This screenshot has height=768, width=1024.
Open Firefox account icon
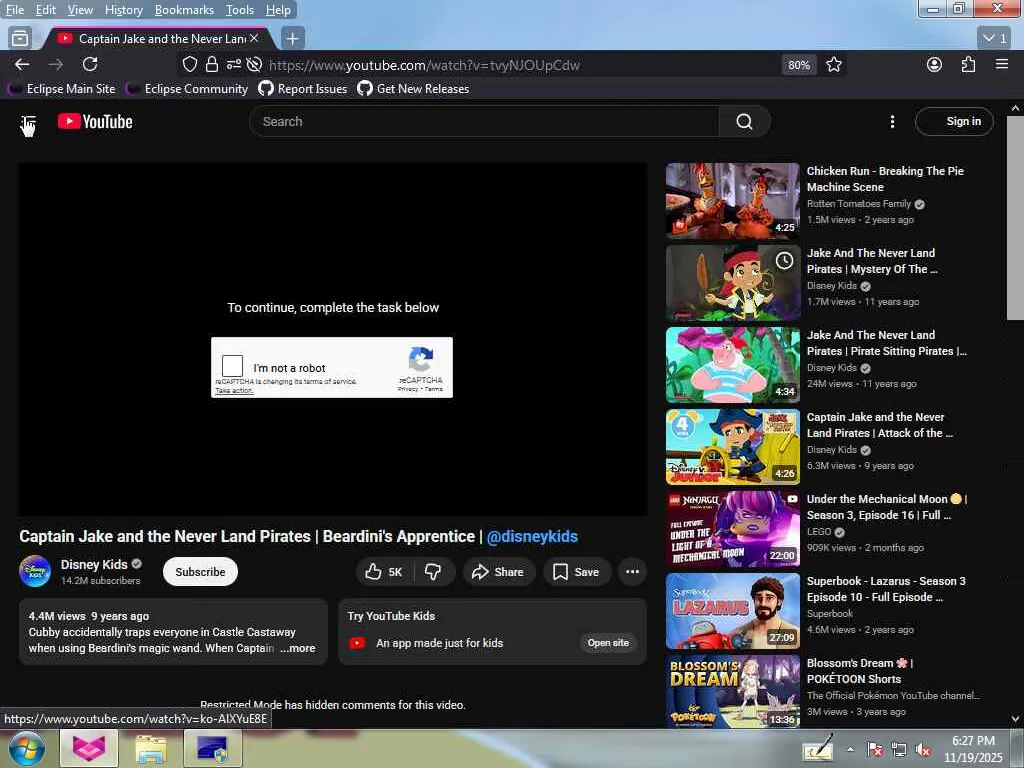click(935, 65)
